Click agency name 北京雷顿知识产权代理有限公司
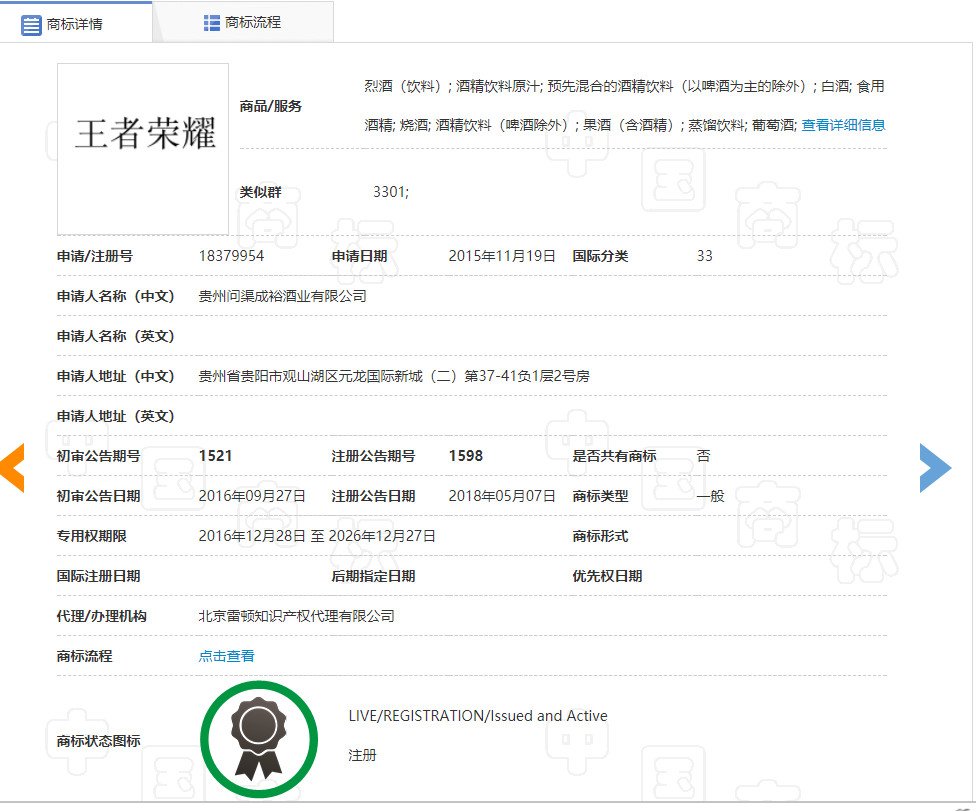The height and width of the screenshot is (811, 976). (296, 616)
